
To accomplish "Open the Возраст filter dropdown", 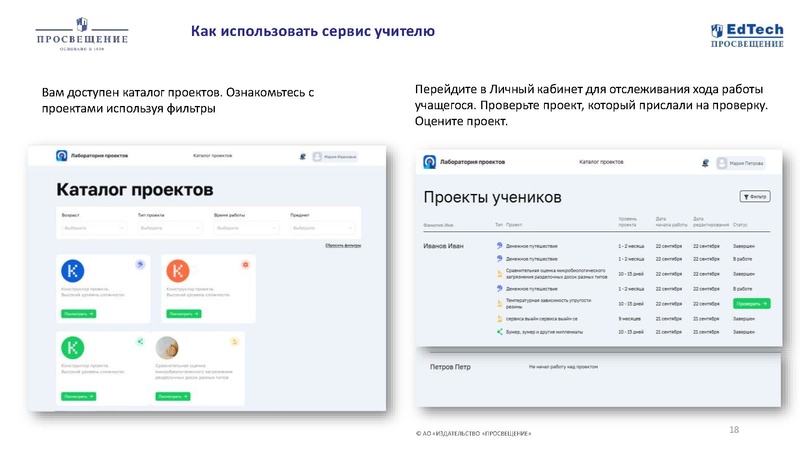I will [94, 228].
